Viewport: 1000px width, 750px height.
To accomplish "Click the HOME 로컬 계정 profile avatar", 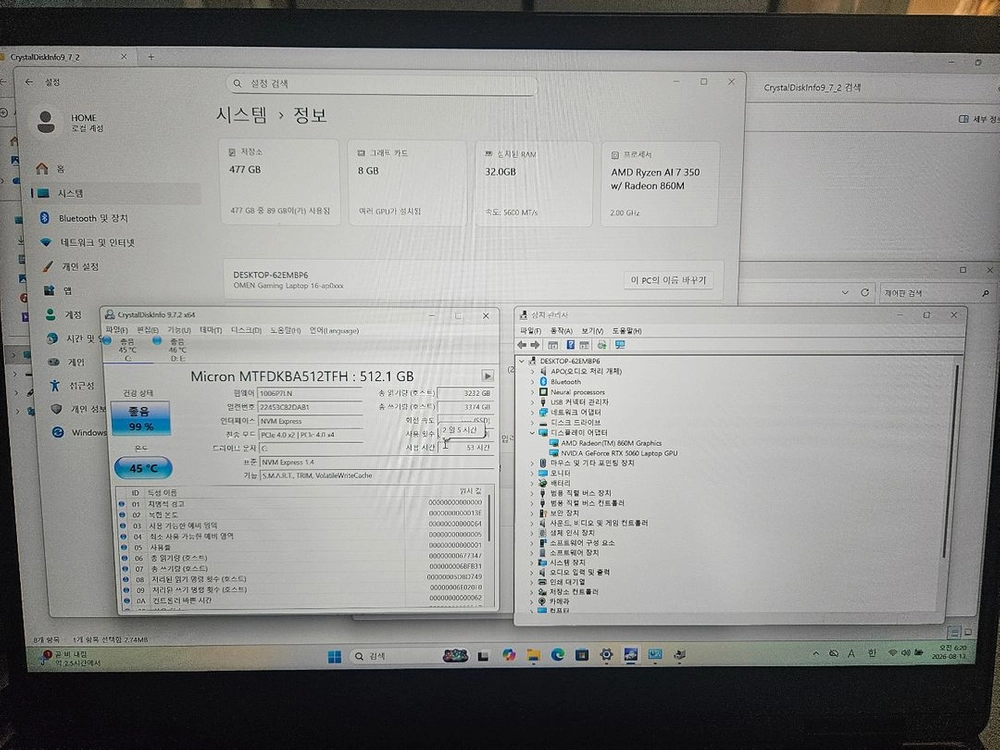I will (46, 122).
